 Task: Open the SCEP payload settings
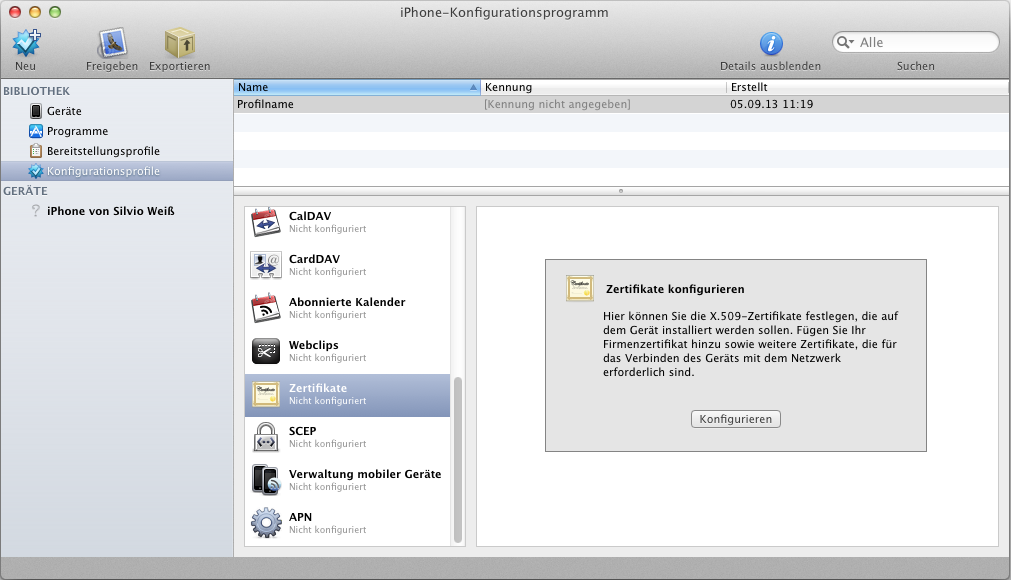(x=348, y=437)
